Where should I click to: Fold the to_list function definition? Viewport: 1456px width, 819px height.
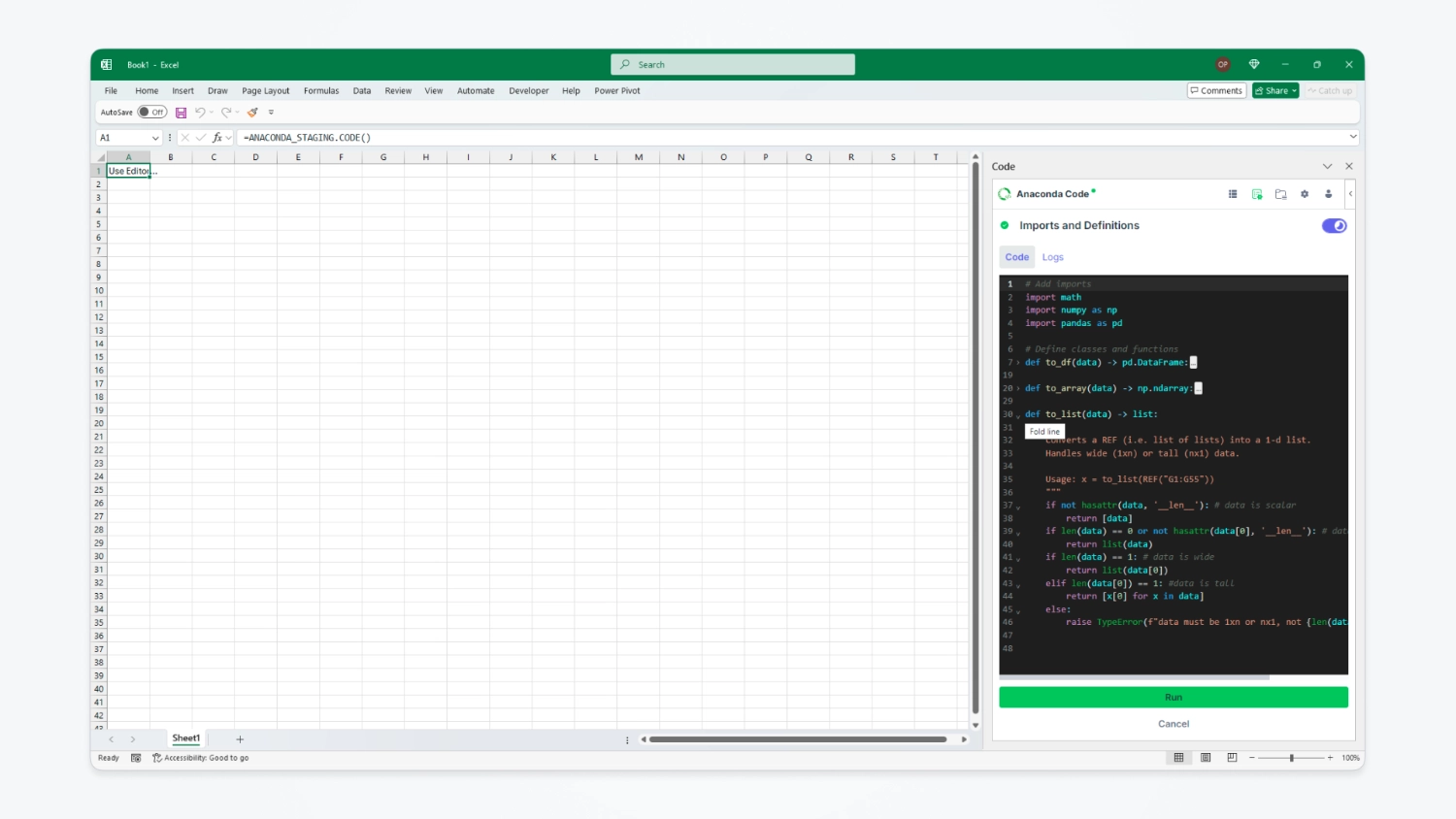pos(1018,415)
